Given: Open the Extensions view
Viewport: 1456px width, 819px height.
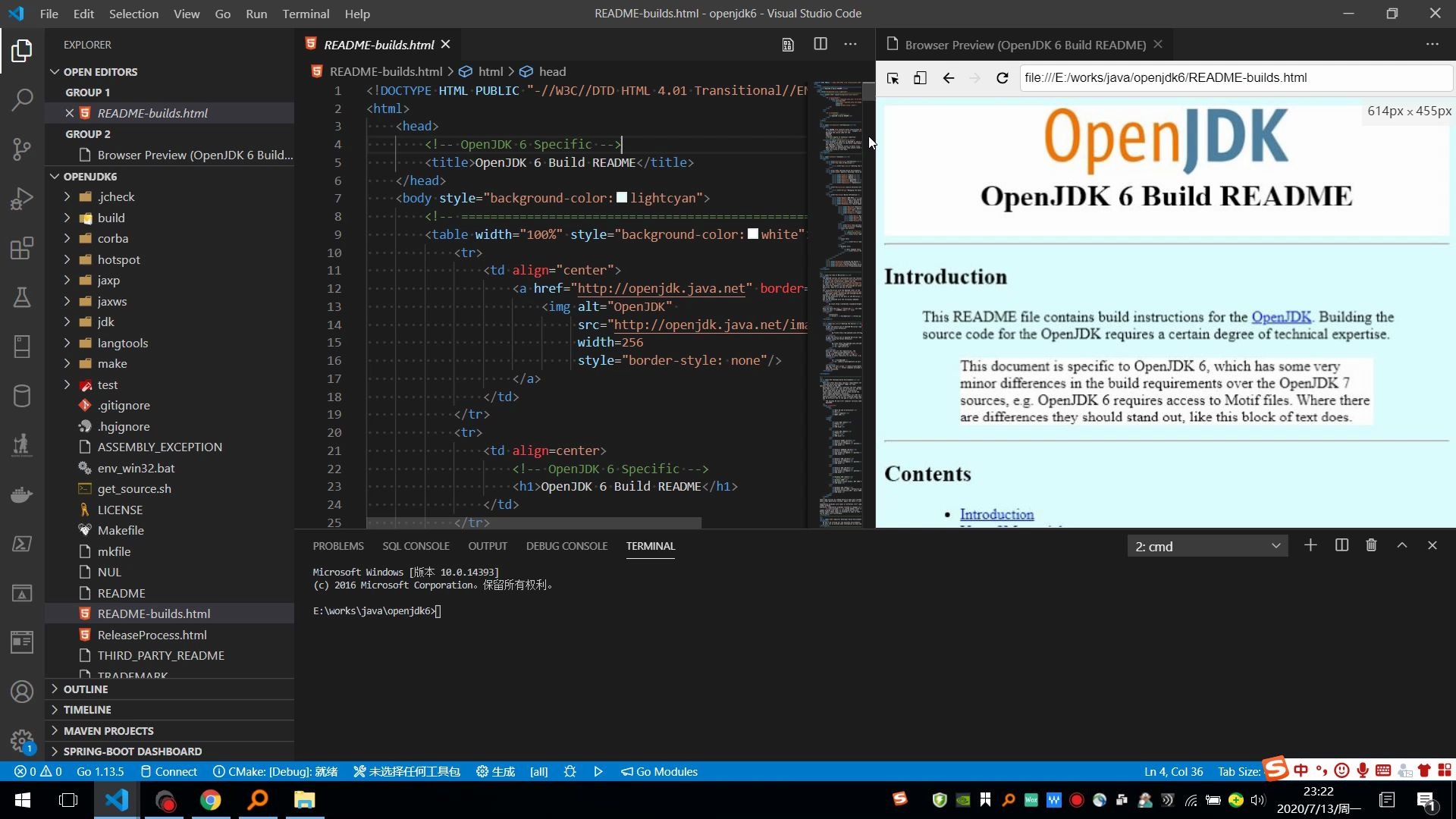Looking at the screenshot, I should 22,248.
